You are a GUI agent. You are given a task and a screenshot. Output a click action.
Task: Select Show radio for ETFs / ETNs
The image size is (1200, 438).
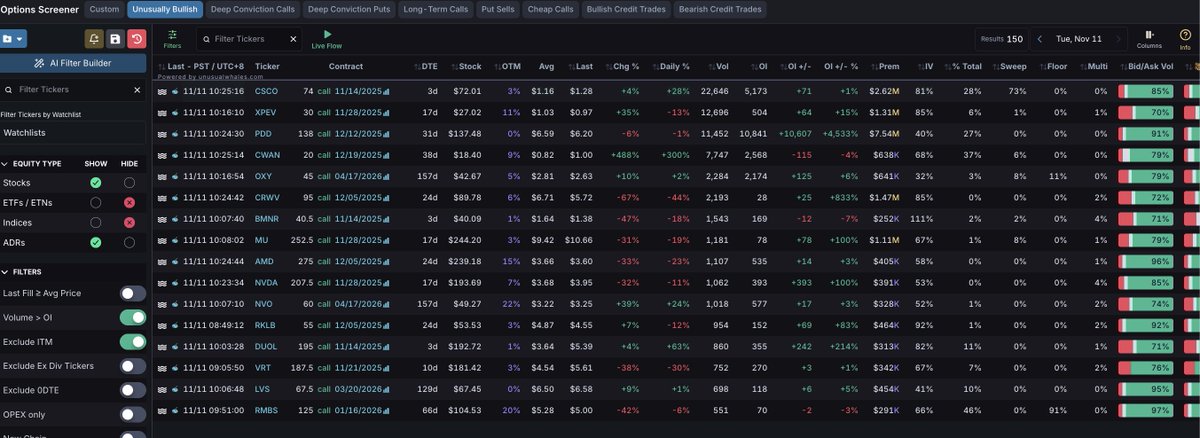click(x=95, y=202)
